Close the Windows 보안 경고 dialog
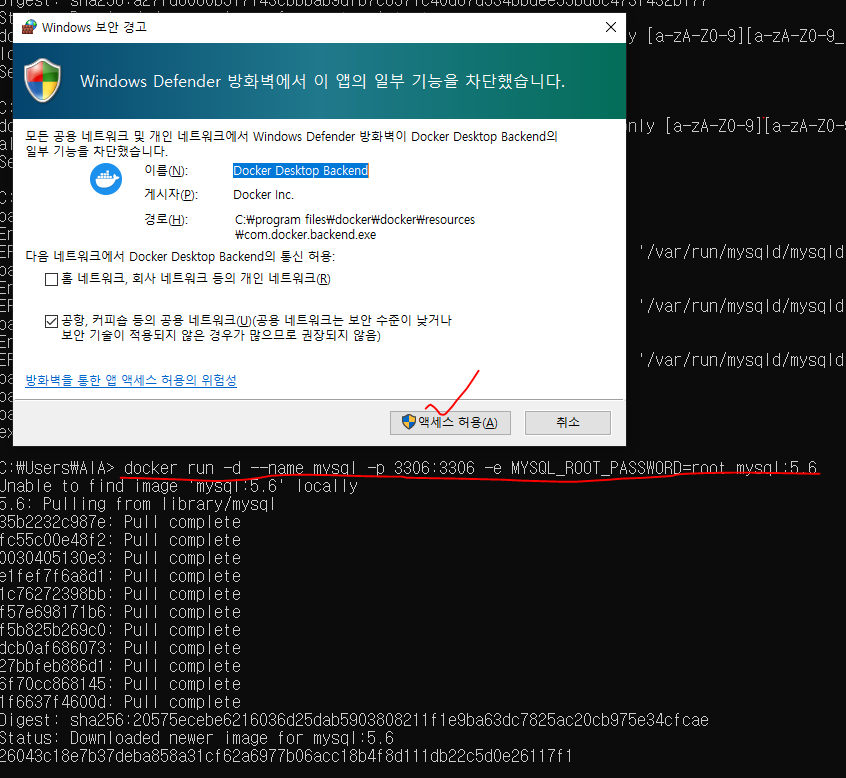Image resolution: width=846 pixels, height=778 pixels. tap(611, 27)
